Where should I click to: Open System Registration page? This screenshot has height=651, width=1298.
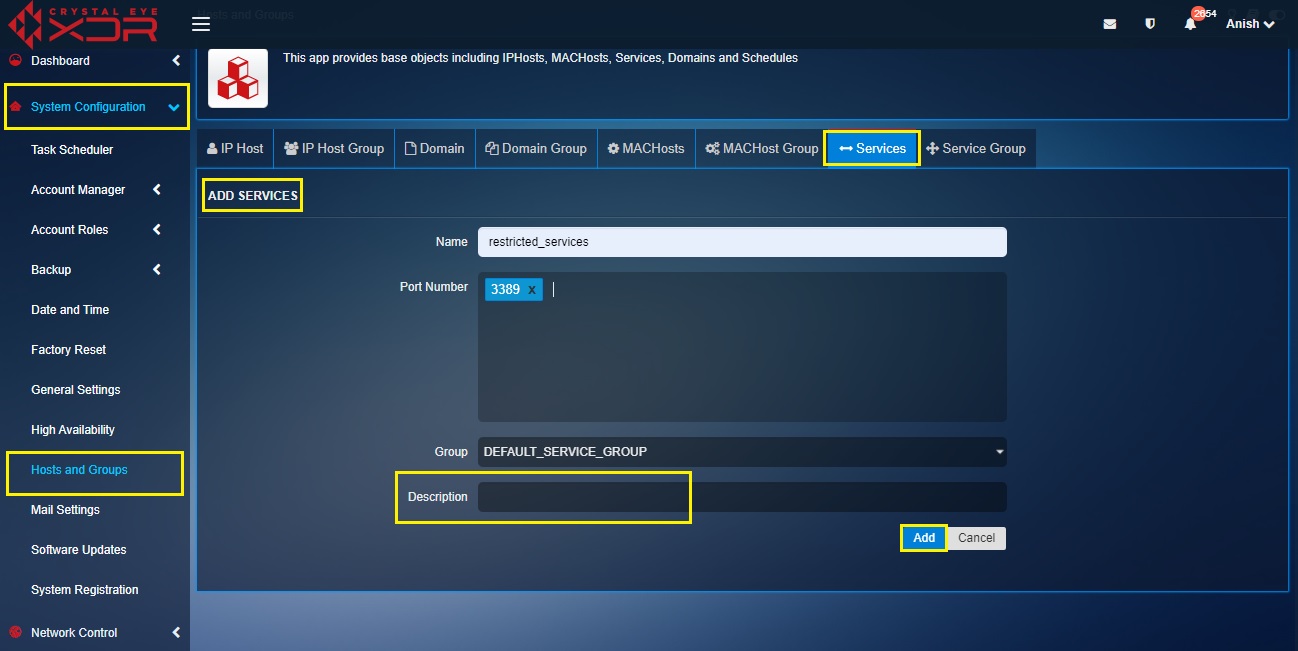[x=85, y=590]
